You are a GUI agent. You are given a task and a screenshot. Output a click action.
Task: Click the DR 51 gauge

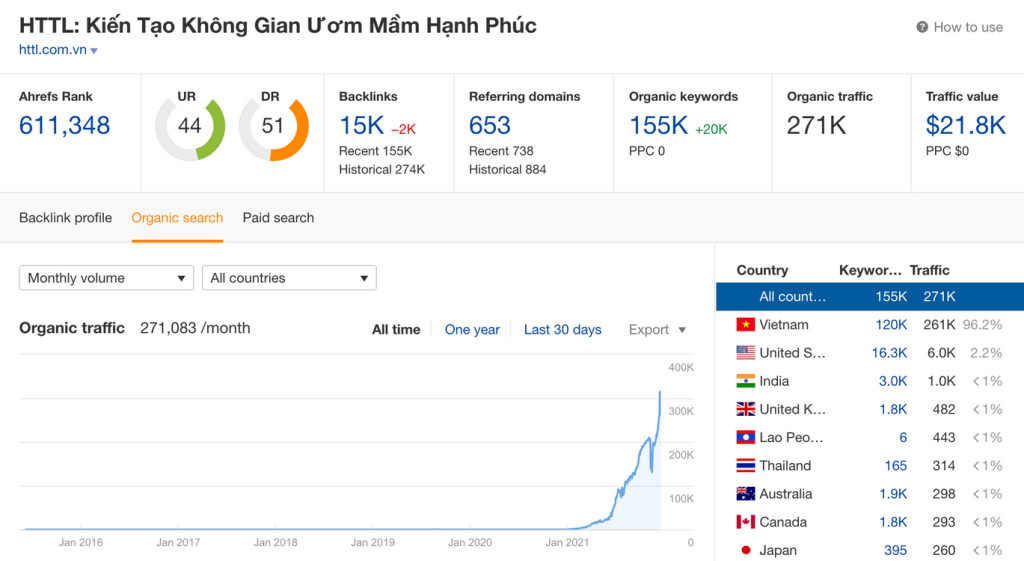274,126
